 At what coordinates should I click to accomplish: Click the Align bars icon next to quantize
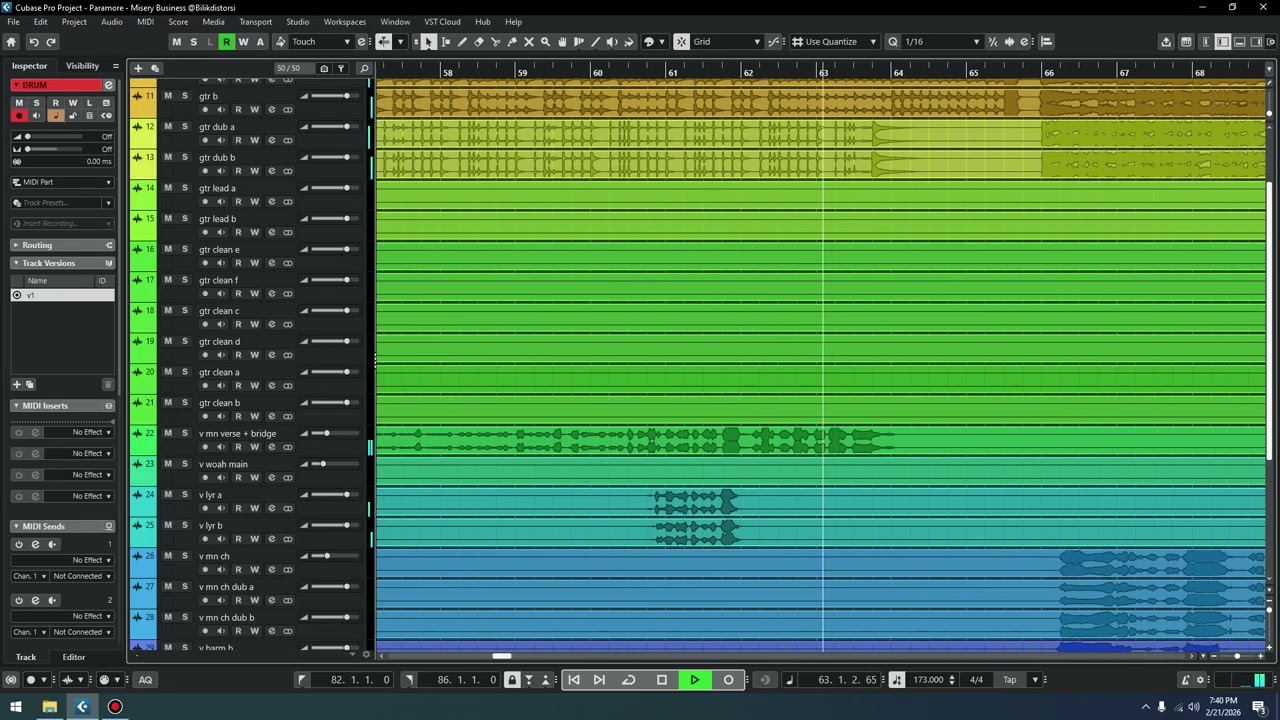coord(1046,42)
